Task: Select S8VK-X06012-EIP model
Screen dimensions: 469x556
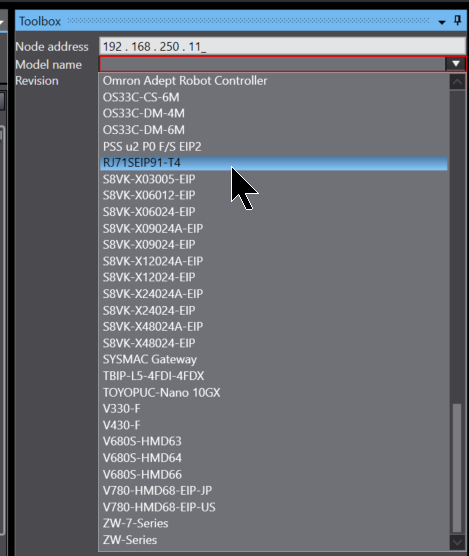Action: tap(274, 195)
